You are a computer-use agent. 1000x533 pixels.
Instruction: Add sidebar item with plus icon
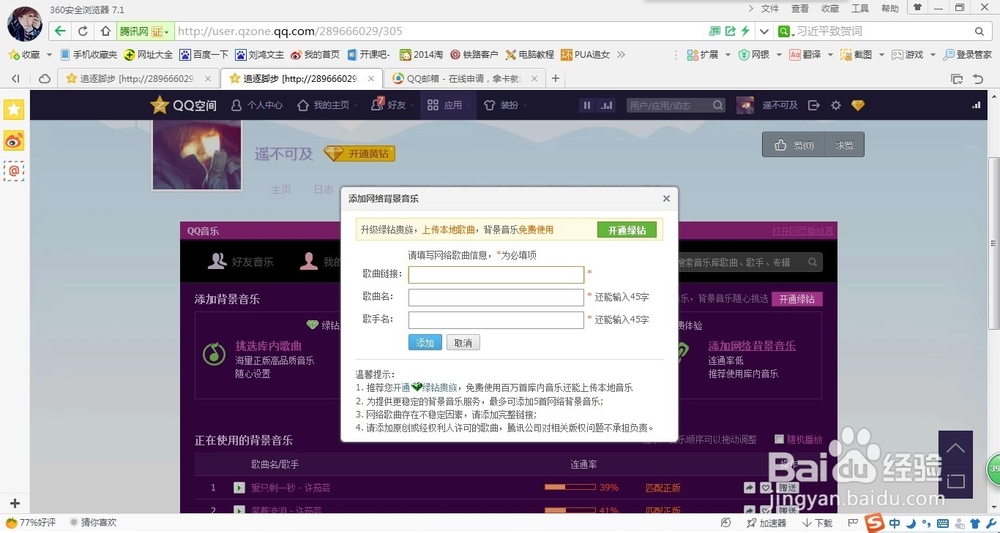pyautogui.click(x=15, y=503)
